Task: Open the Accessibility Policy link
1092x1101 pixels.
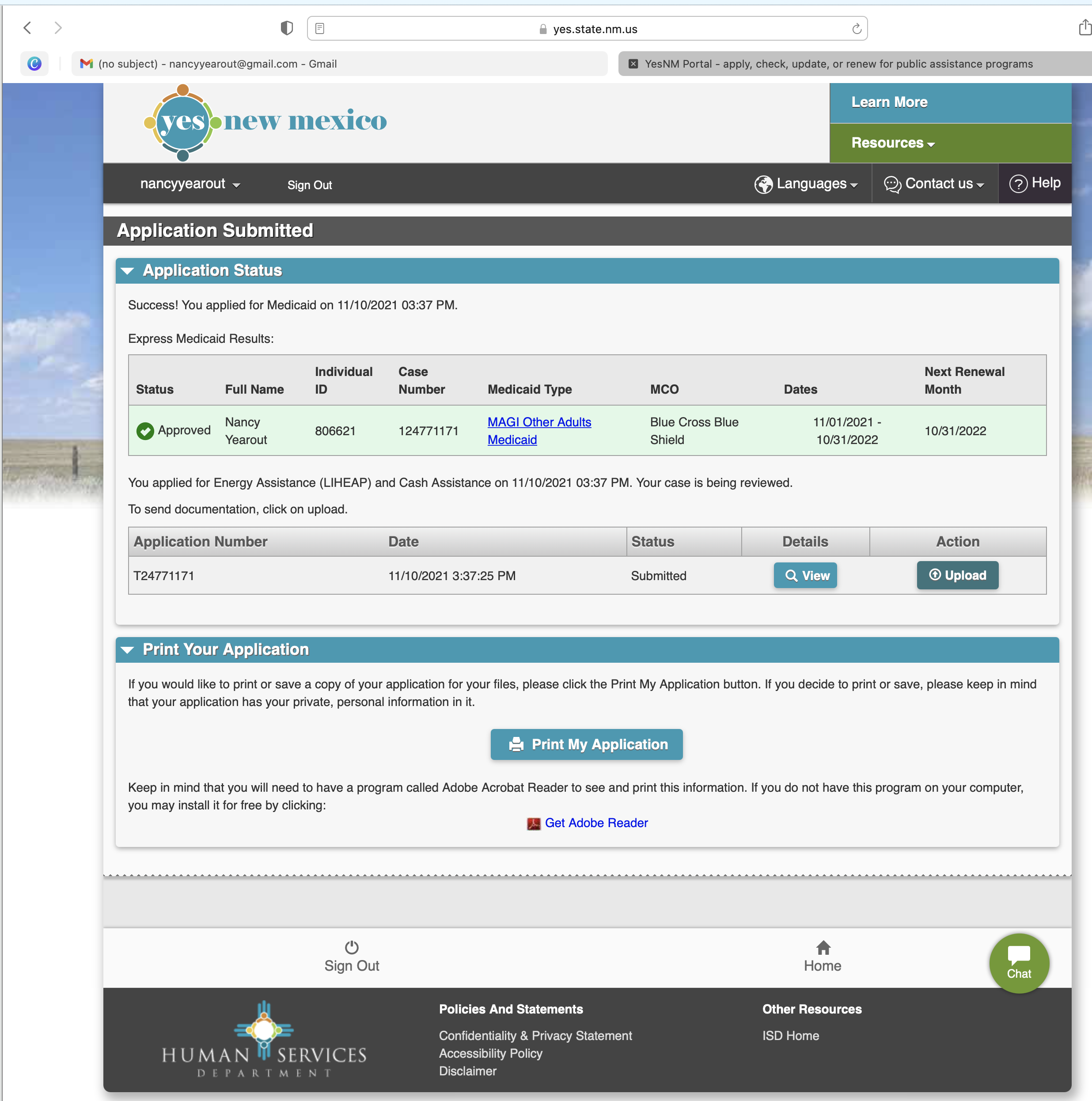Action: coord(490,1053)
